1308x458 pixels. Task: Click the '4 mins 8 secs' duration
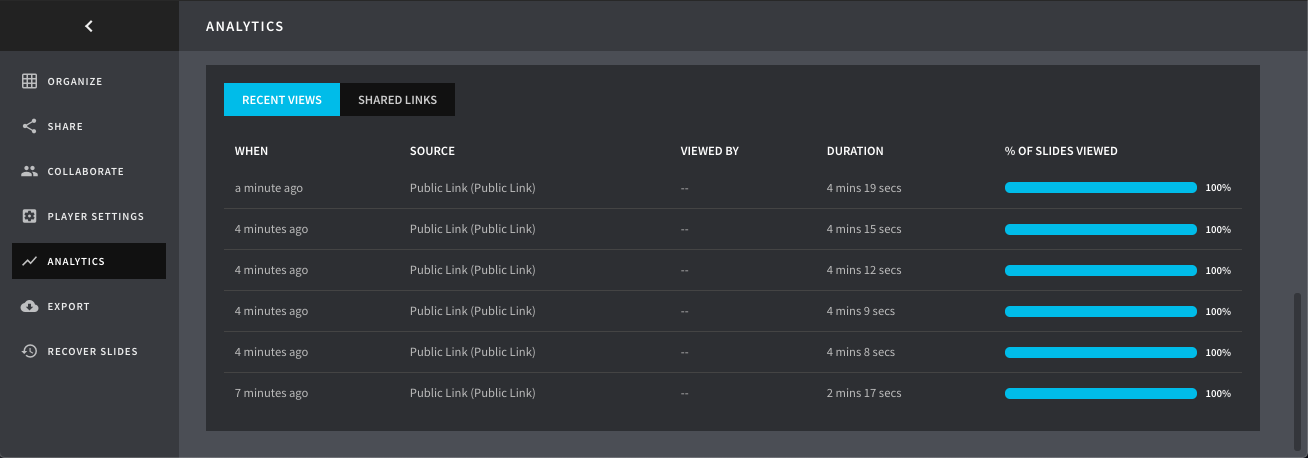coord(861,352)
